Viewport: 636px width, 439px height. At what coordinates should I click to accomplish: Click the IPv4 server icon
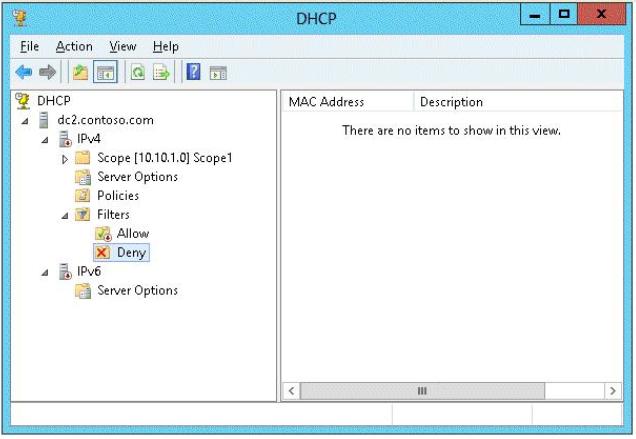coord(65,139)
